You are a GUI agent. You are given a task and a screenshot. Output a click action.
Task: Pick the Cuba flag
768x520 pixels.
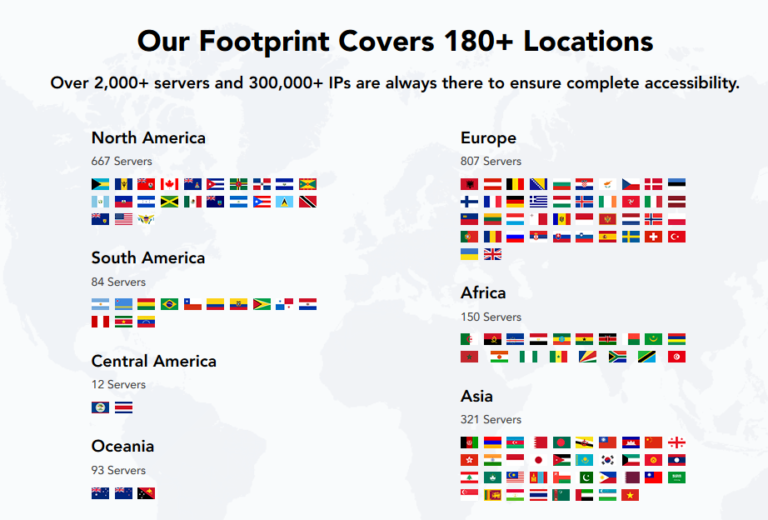pos(216,184)
